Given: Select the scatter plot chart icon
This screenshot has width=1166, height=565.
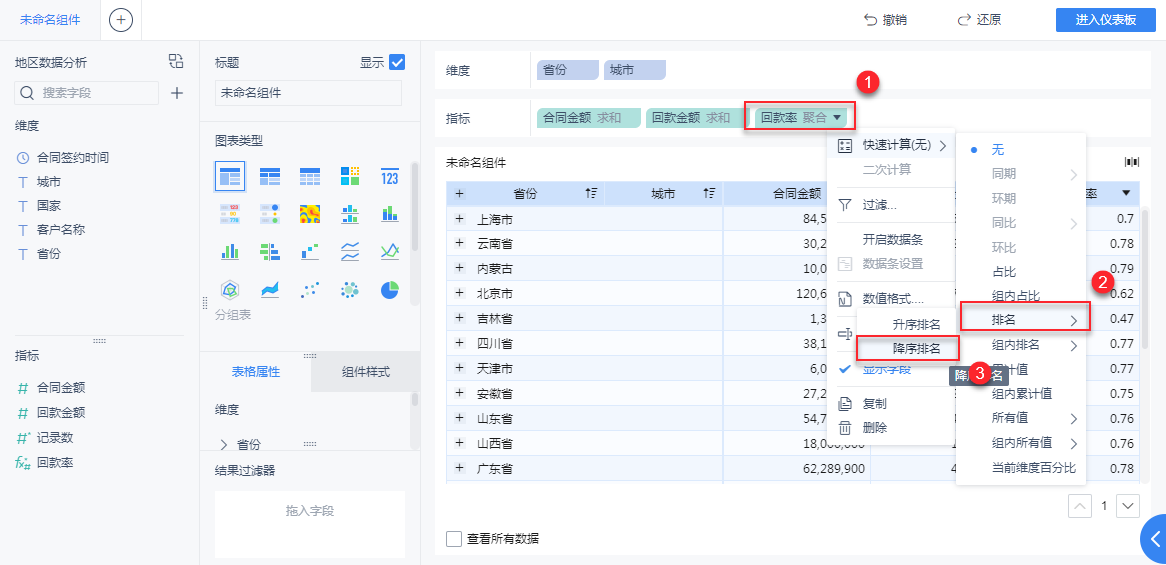Looking at the screenshot, I should (309, 290).
